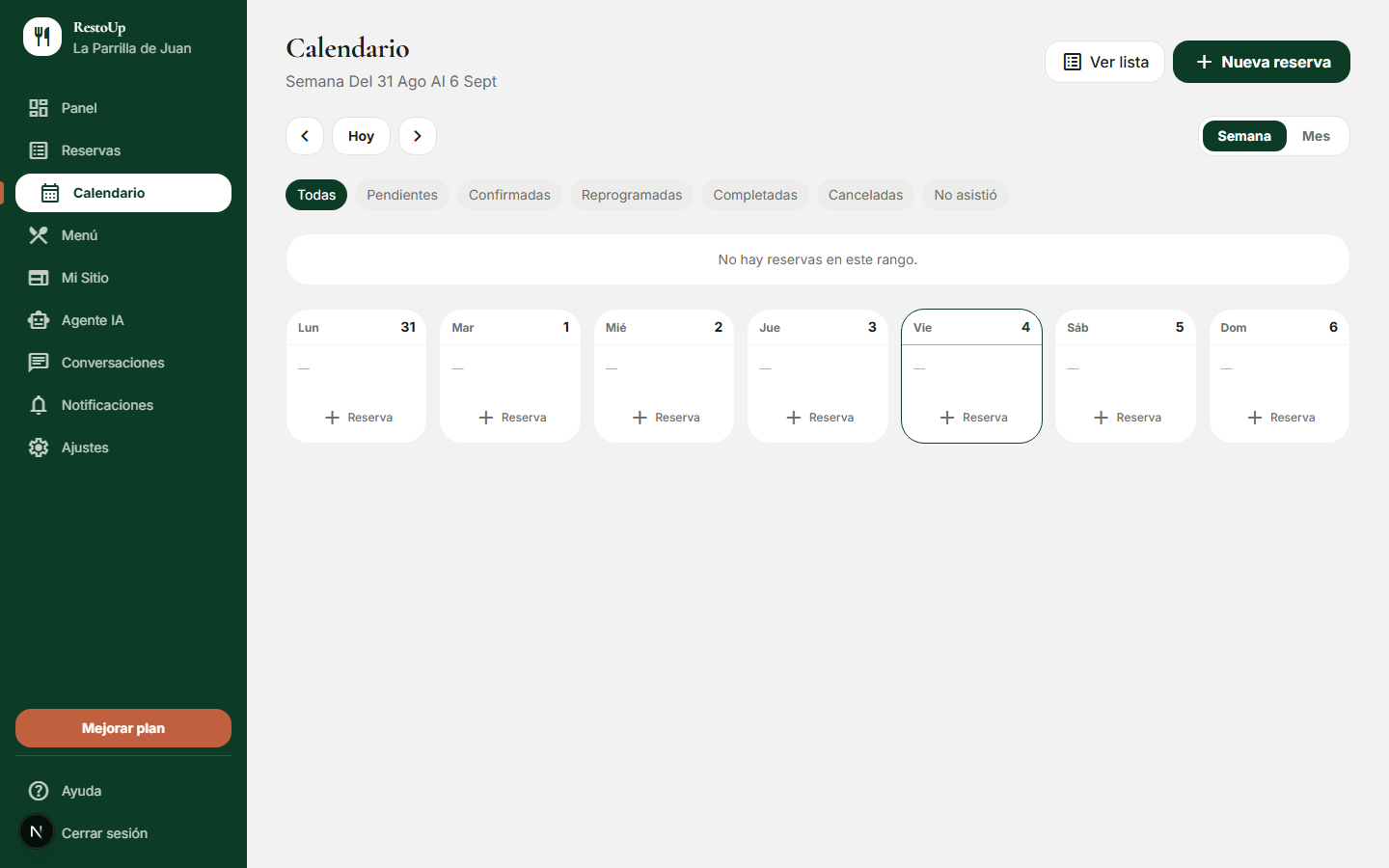Screen dimensions: 1389x868
Task: Jump to today with Hoy button
Action: tap(361, 136)
